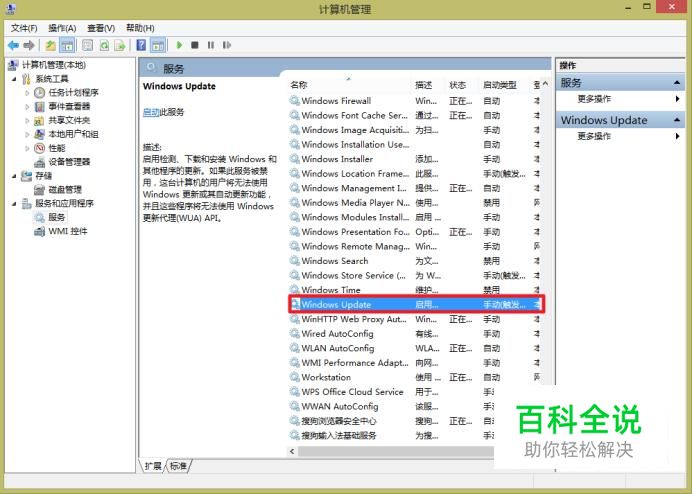This screenshot has width=692, height=494.
Task: Click the 事件查看器 icon in tree
Action: pos(40,106)
